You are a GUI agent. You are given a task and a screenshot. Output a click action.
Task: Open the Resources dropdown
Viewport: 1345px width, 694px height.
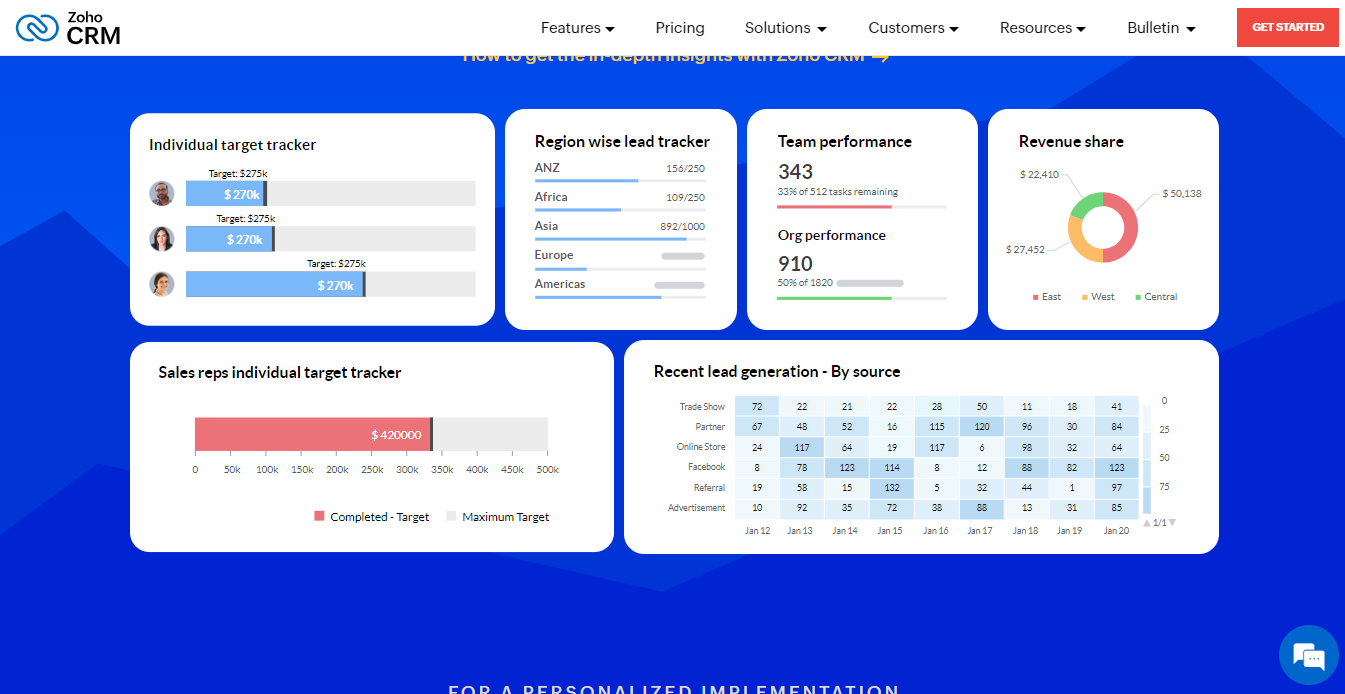tap(1043, 28)
